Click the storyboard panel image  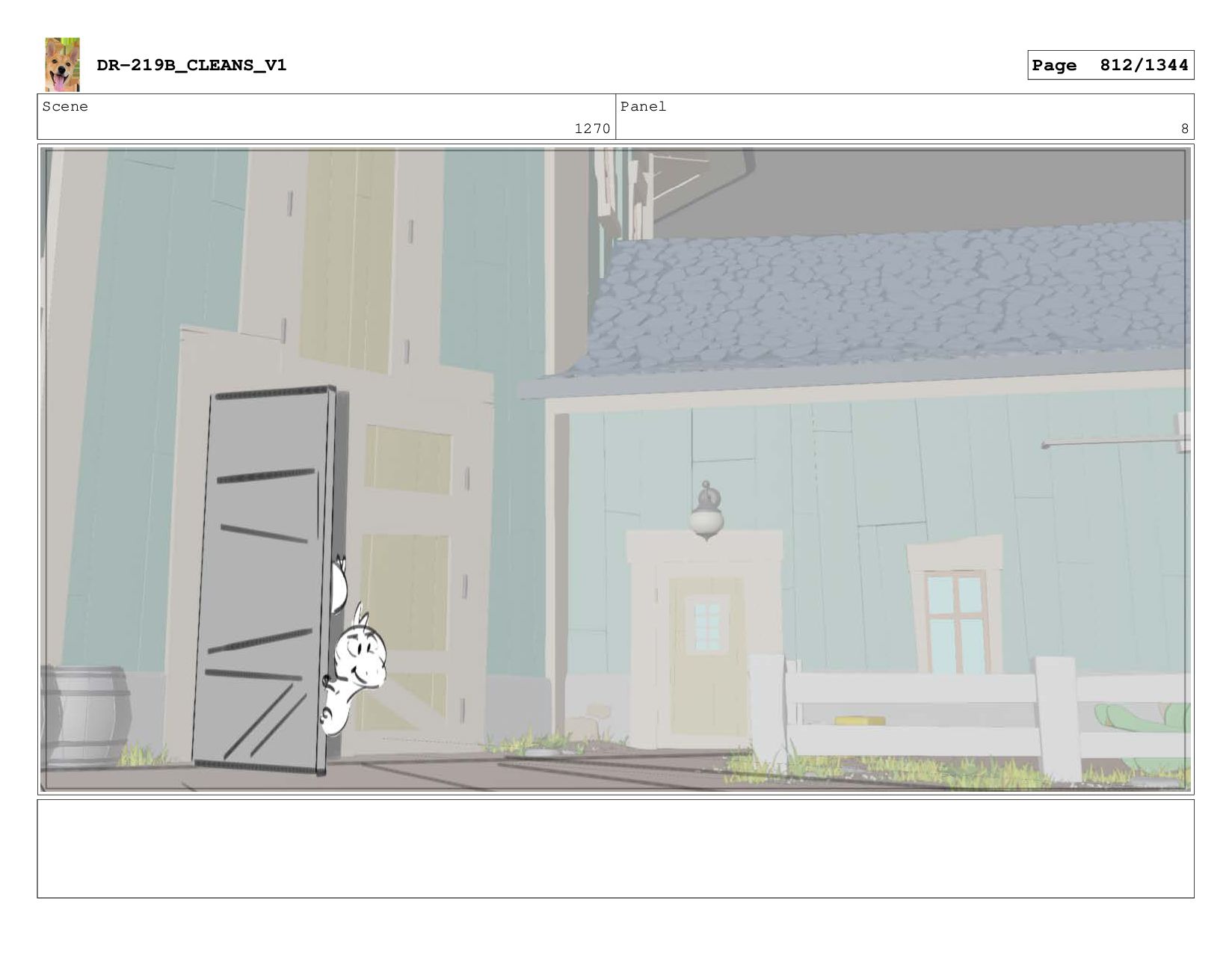coord(615,470)
